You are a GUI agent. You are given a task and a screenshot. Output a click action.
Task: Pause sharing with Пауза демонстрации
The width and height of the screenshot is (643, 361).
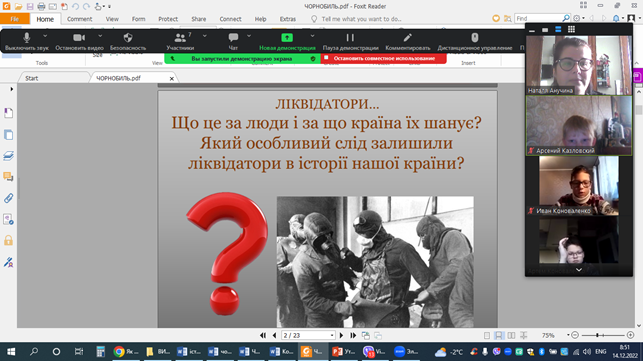tap(350, 41)
